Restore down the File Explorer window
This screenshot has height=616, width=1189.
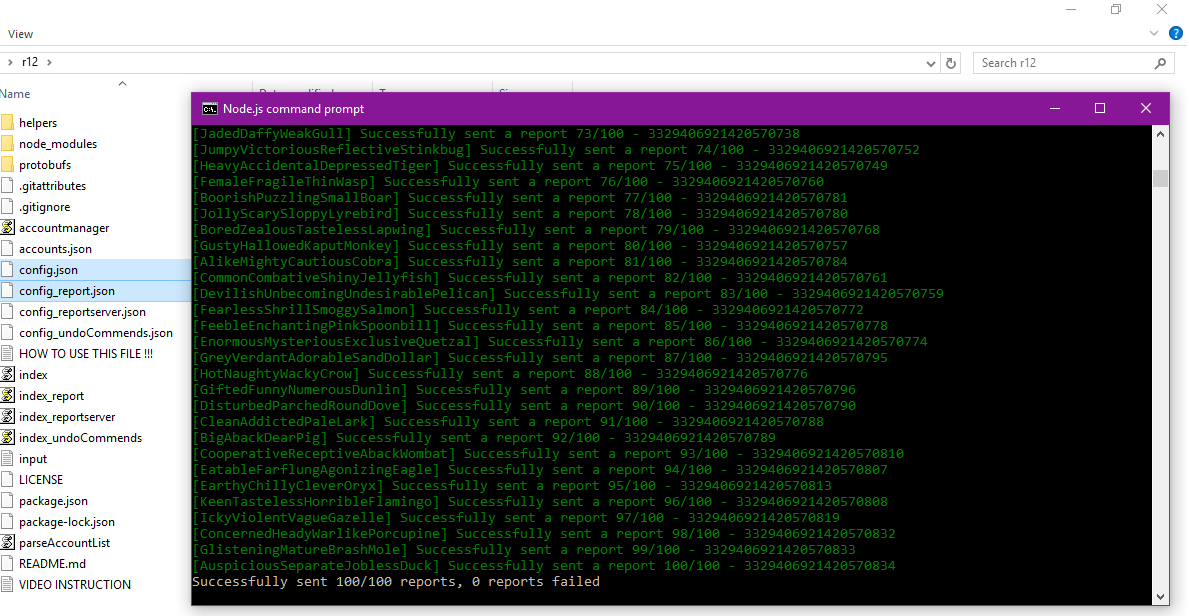pyautogui.click(x=1115, y=9)
